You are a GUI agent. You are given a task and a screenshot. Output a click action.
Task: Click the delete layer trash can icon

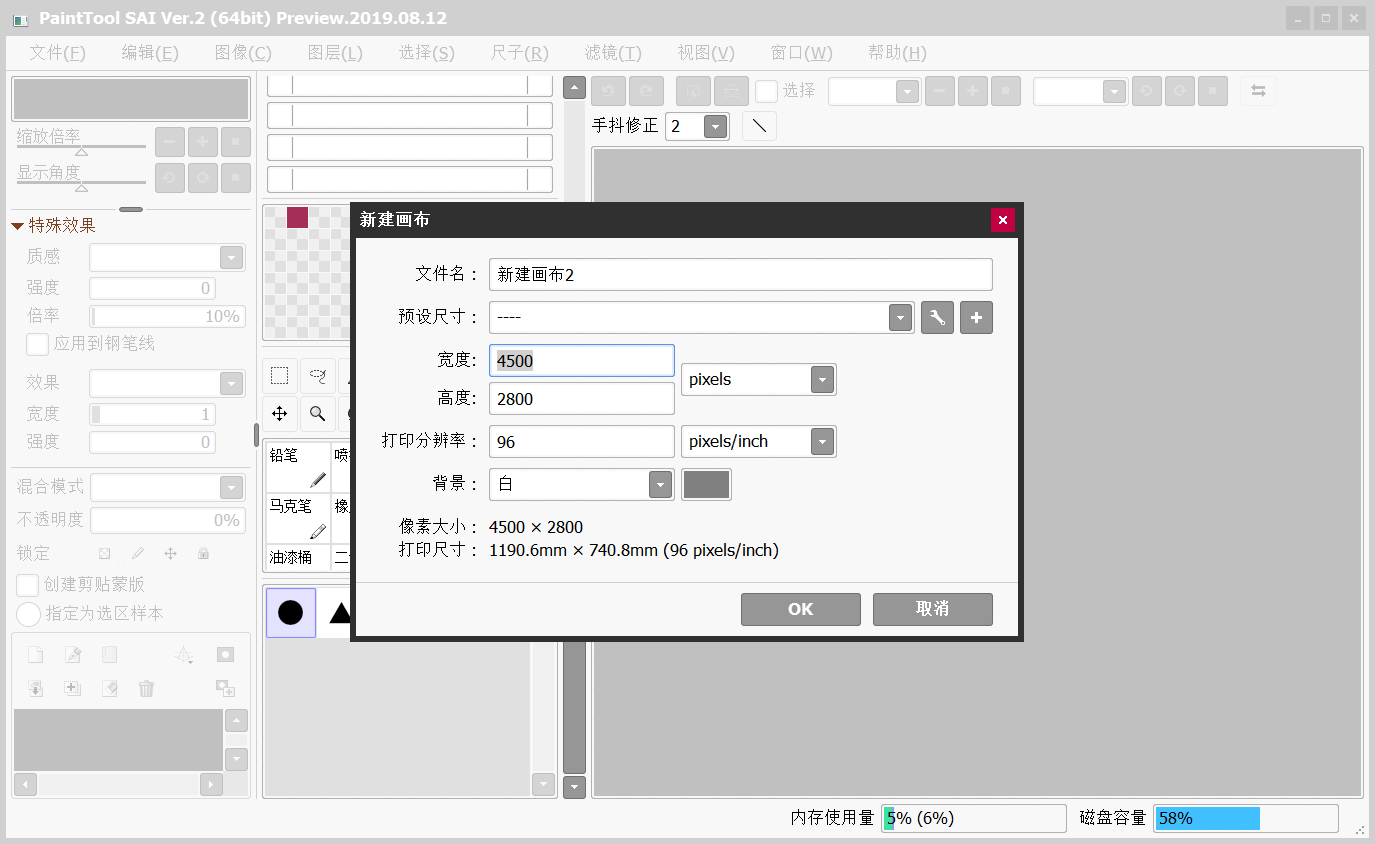pos(146,688)
